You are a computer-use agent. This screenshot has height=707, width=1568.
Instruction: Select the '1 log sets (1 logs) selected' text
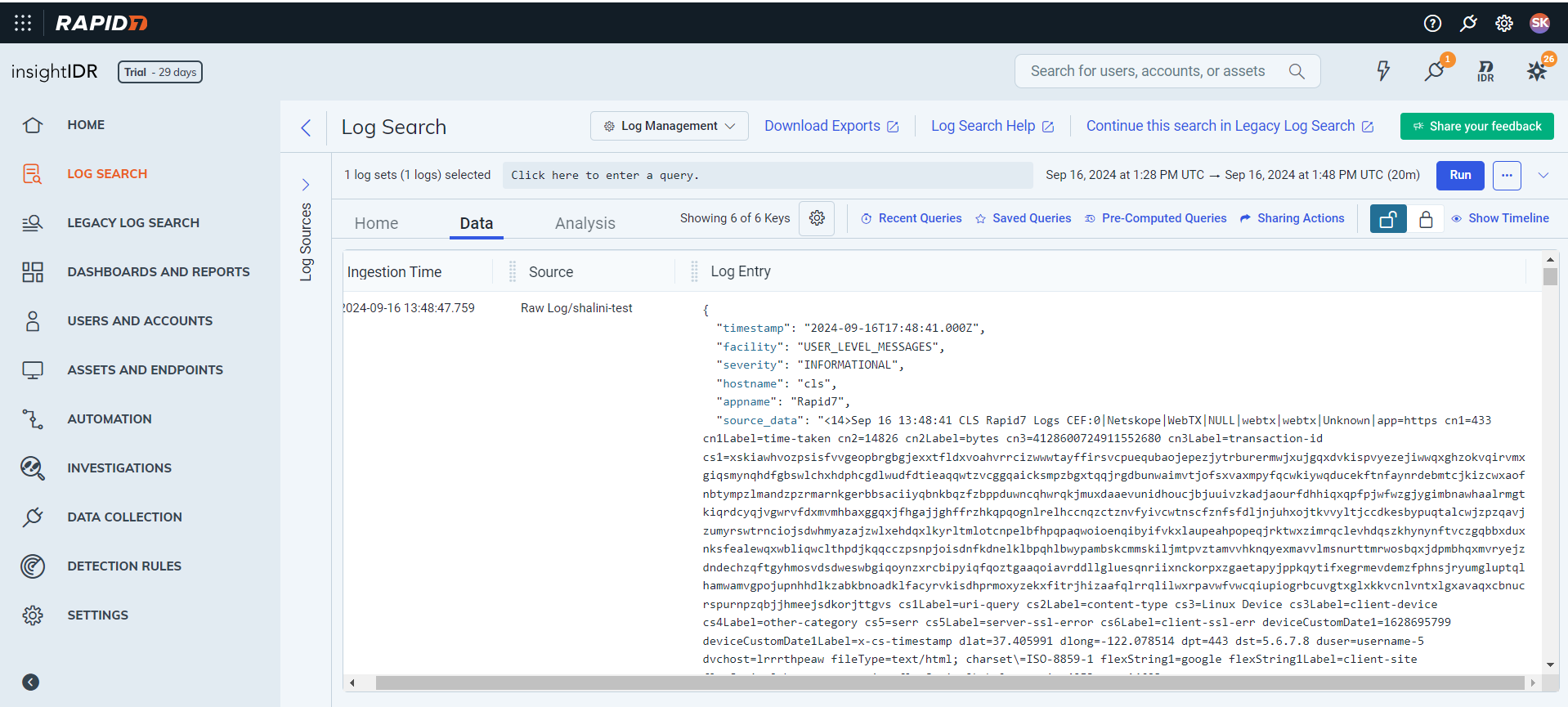418,175
